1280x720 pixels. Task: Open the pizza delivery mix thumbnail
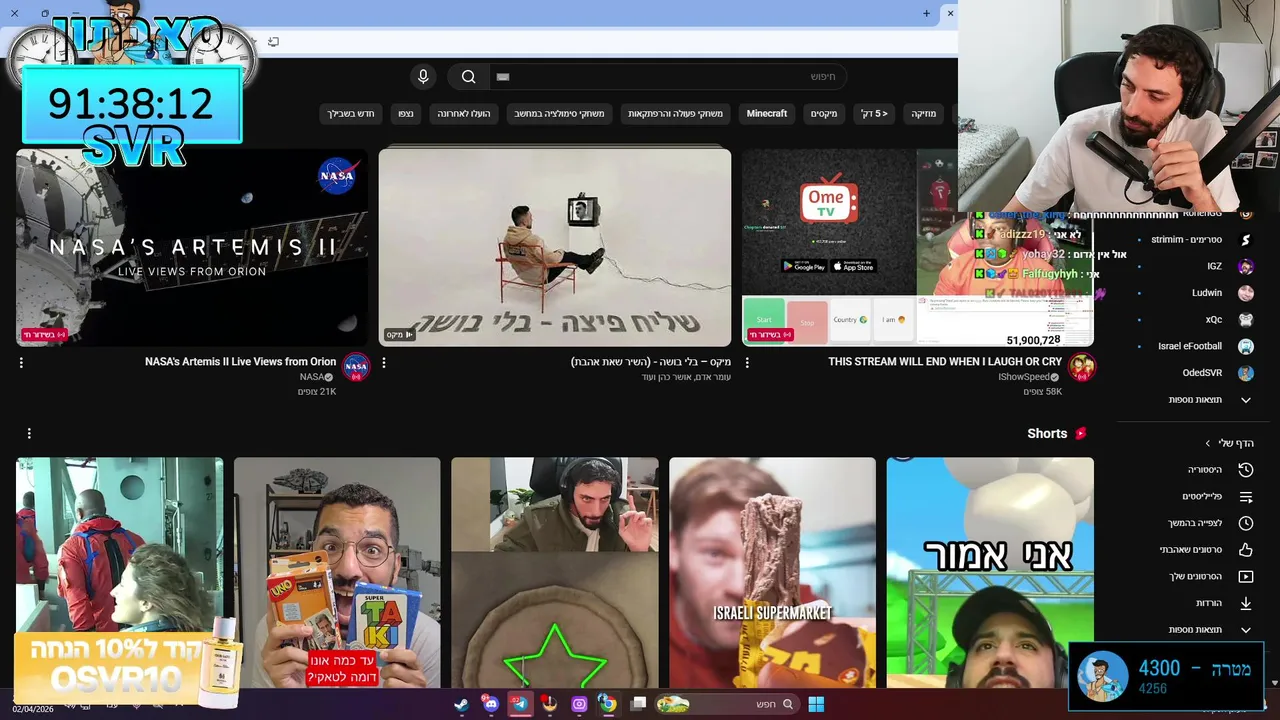555,248
